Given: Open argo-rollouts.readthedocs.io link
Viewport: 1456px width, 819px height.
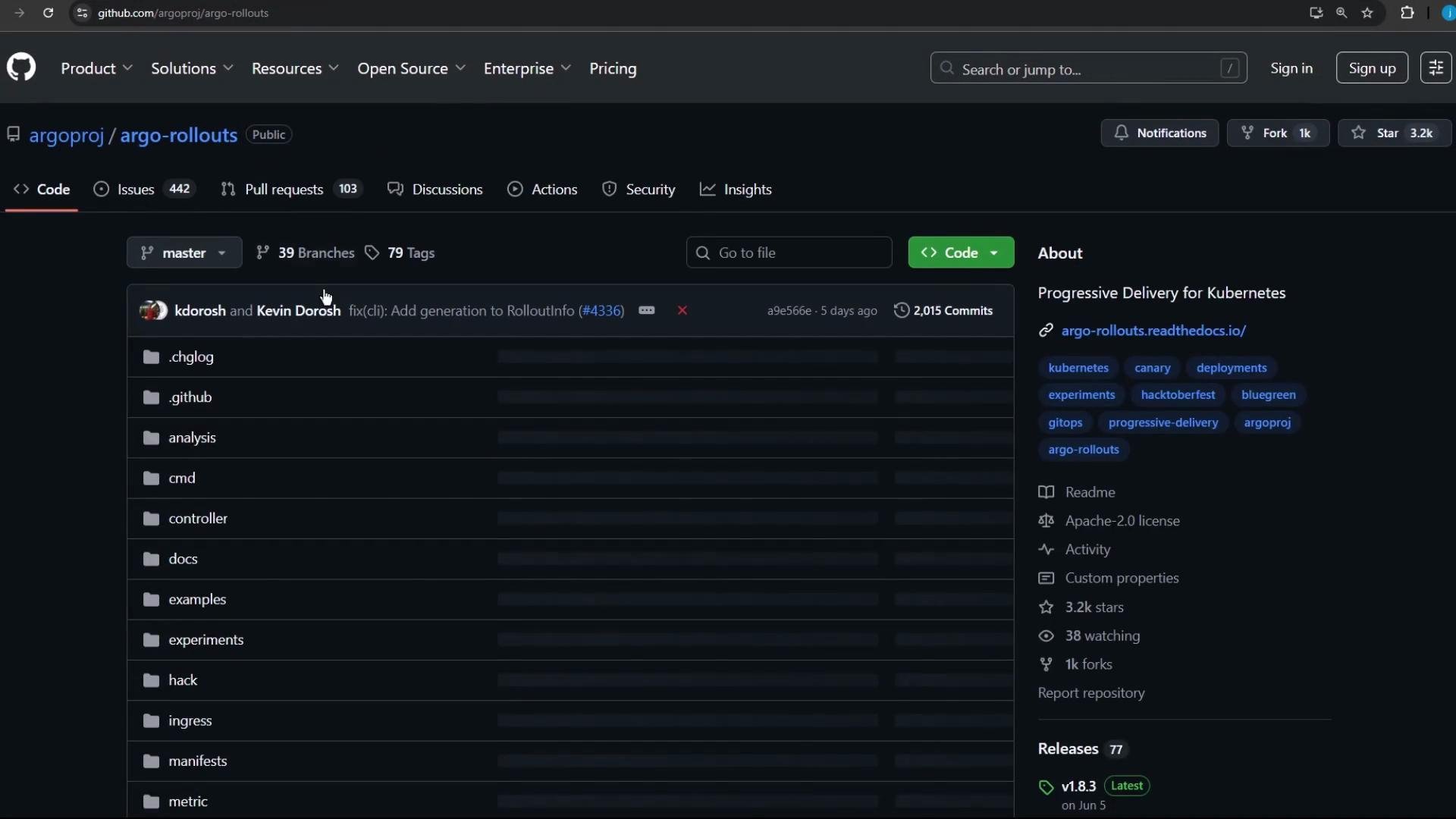Looking at the screenshot, I should pos(1153,331).
